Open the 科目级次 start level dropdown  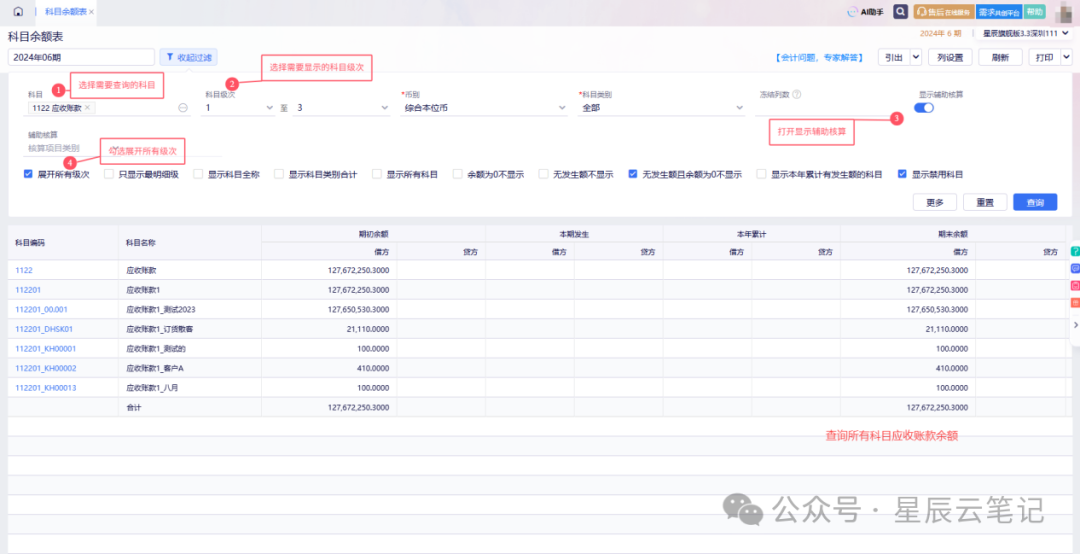[x=238, y=108]
